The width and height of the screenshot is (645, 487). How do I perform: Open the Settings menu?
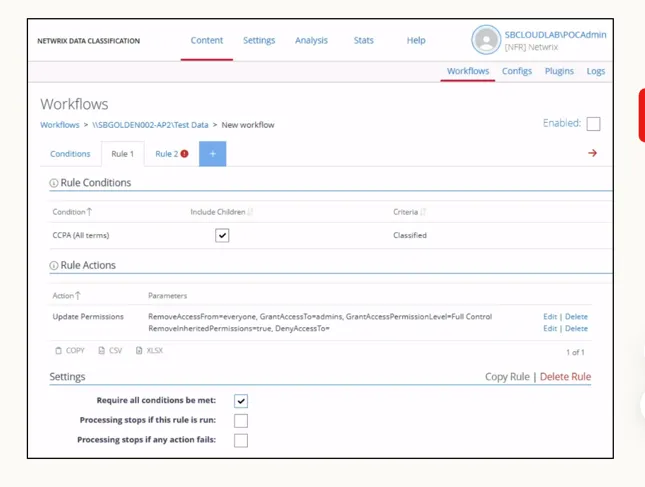pyautogui.click(x=259, y=40)
